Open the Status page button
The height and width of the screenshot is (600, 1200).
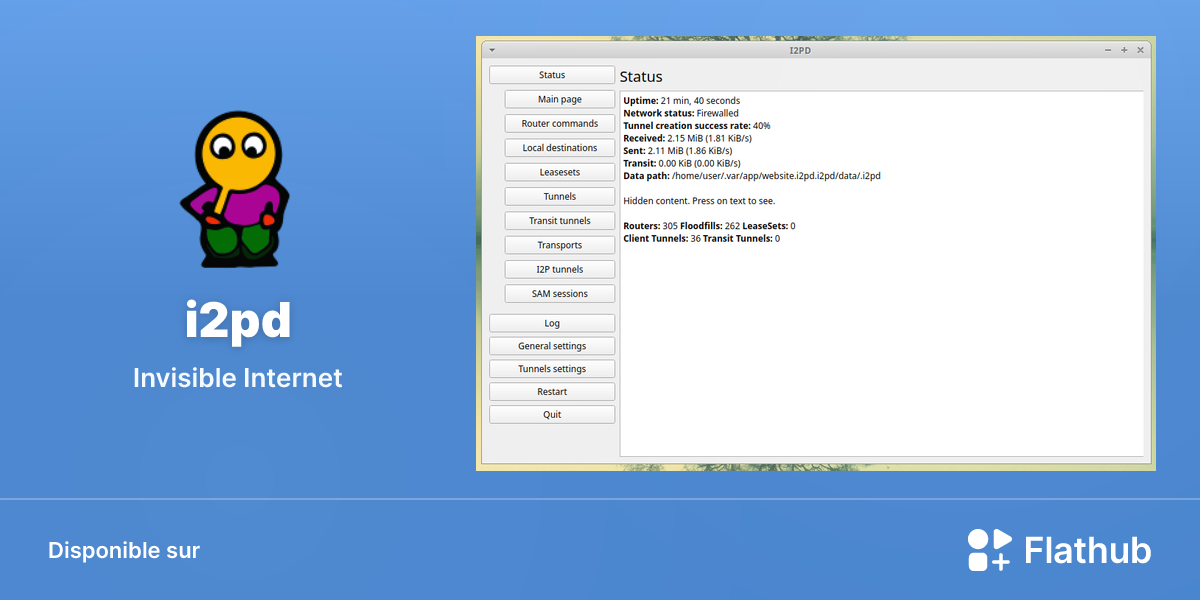pos(552,75)
